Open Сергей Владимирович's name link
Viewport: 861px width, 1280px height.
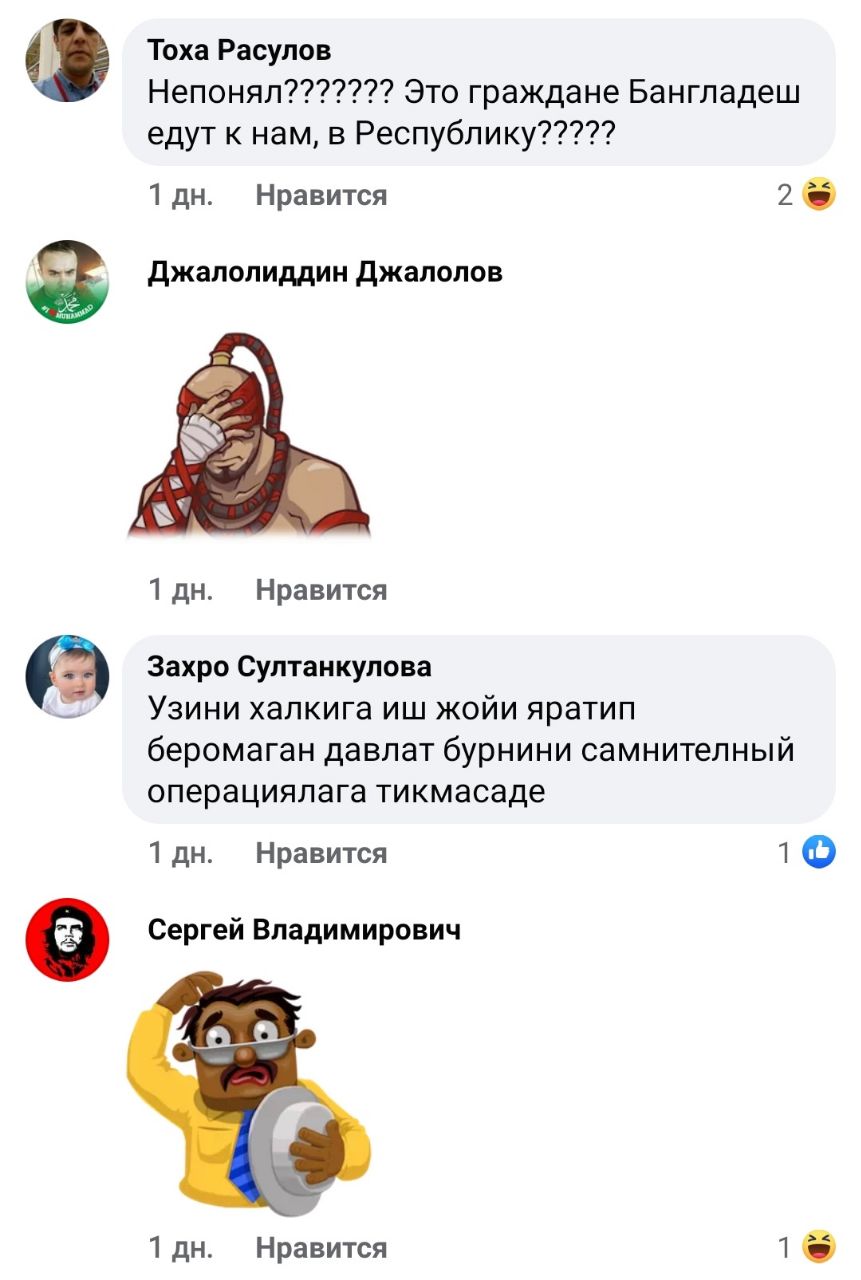pyautogui.click(x=304, y=930)
